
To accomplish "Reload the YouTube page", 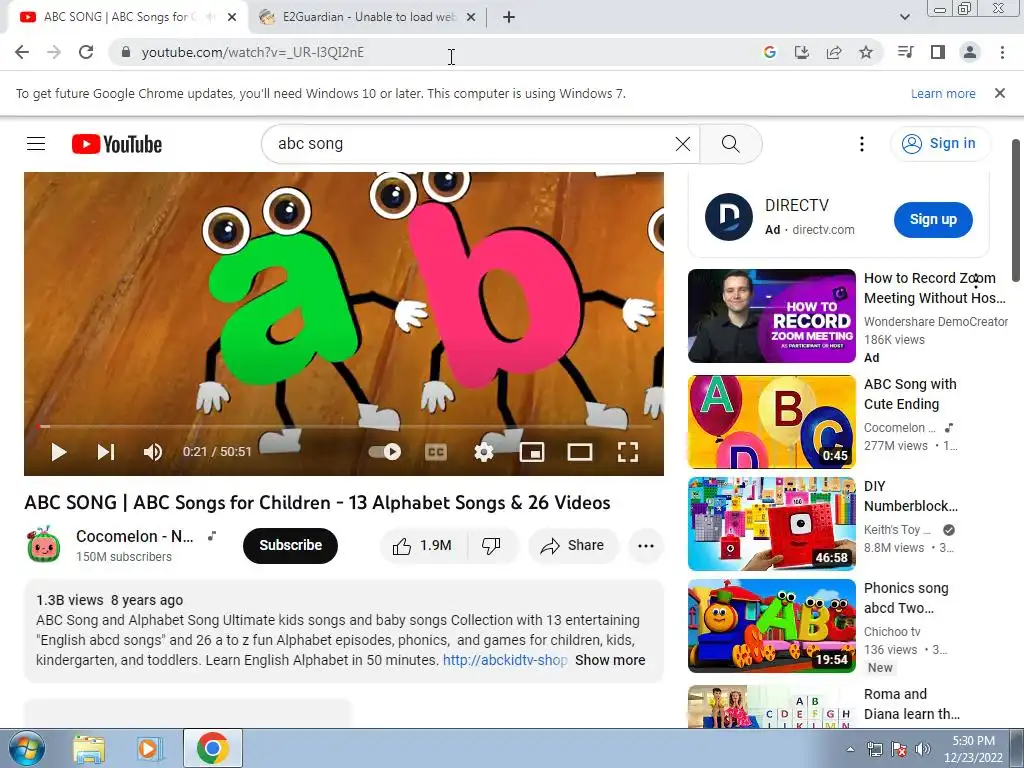I will (x=86, y=52).
